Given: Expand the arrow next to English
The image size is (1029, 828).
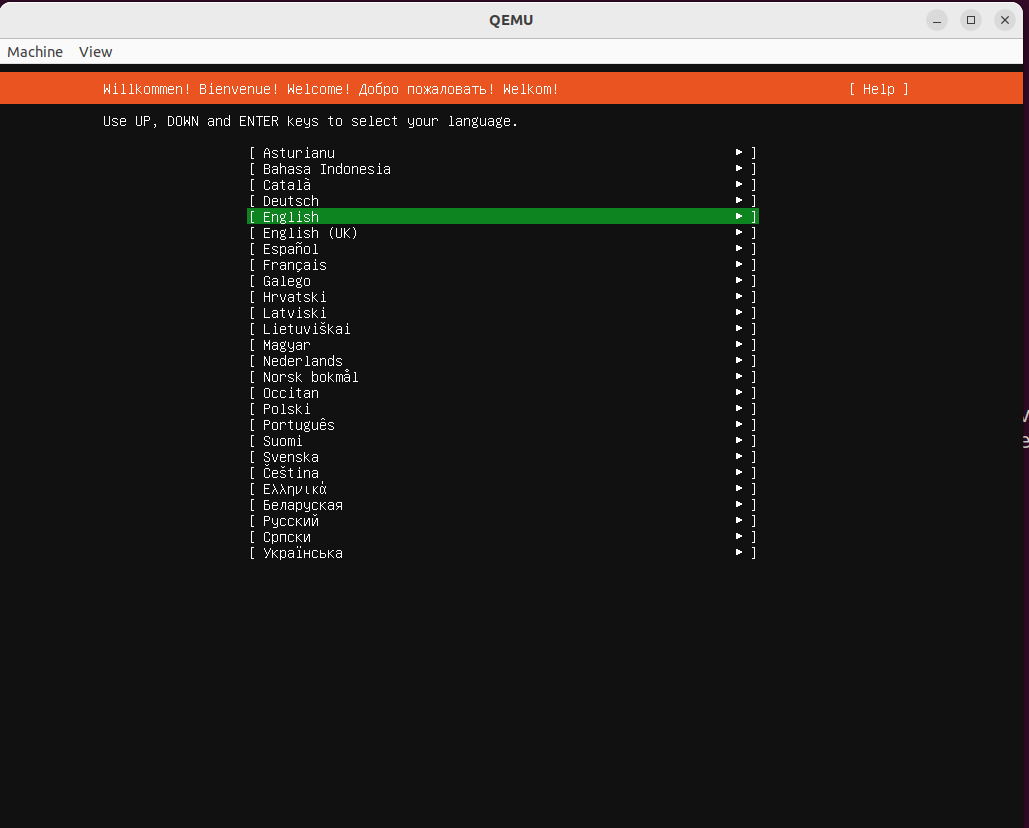Looking at the screenshot, I should point(739,216).
